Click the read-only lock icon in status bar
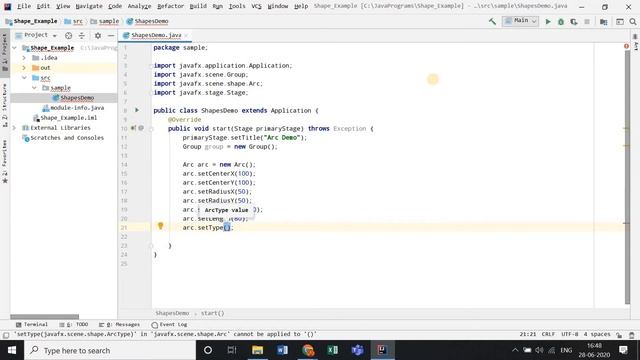 click(x=619, y=335)
